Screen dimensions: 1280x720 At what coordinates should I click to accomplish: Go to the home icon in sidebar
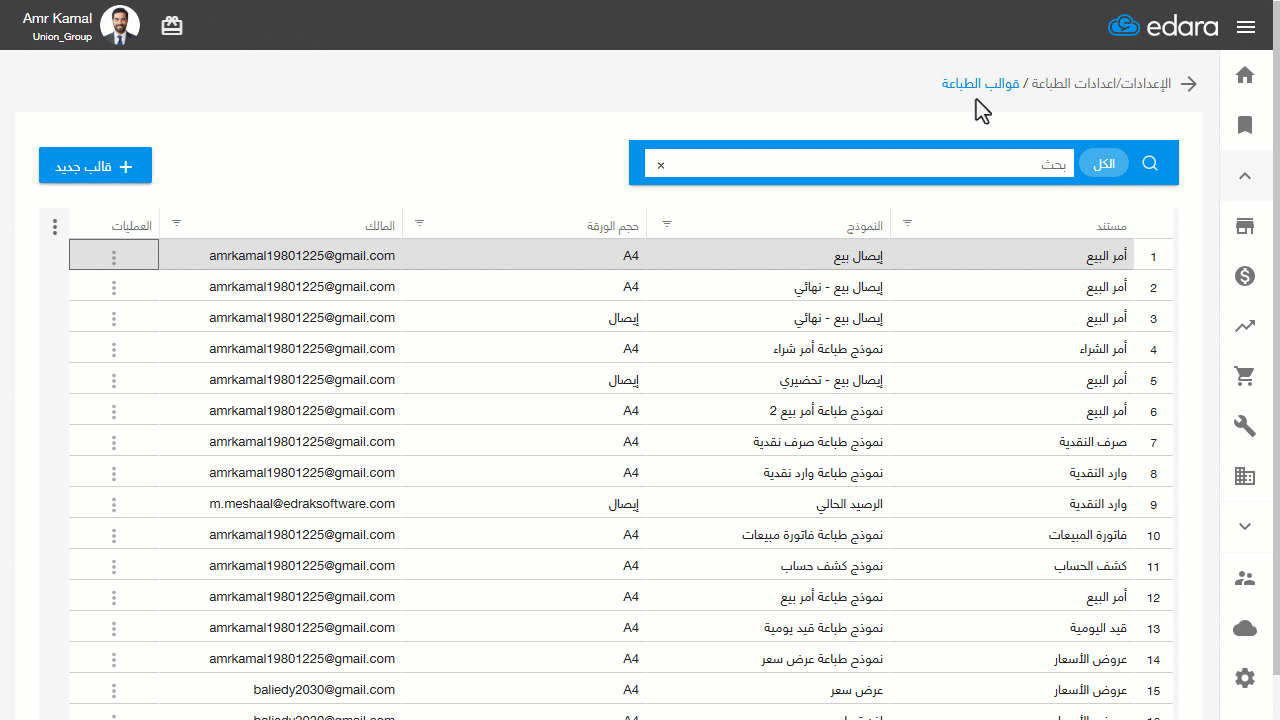(x=1245, y=75)
